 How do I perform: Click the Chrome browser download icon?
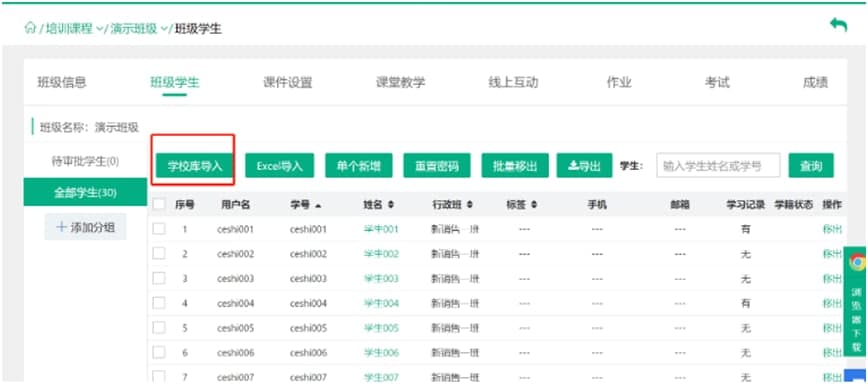click(857, 262)
